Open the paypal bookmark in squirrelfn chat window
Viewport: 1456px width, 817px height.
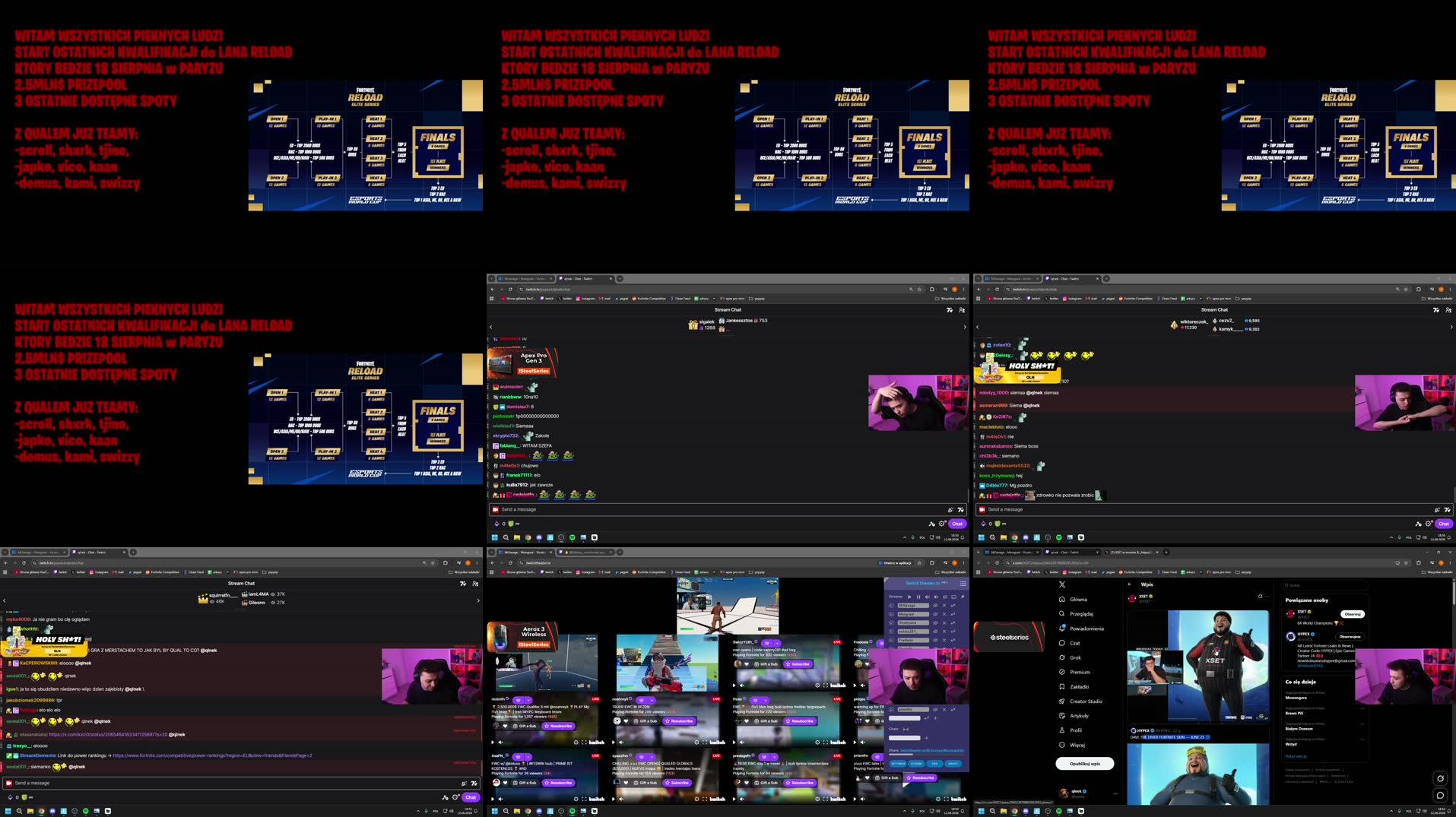[135, 572]
